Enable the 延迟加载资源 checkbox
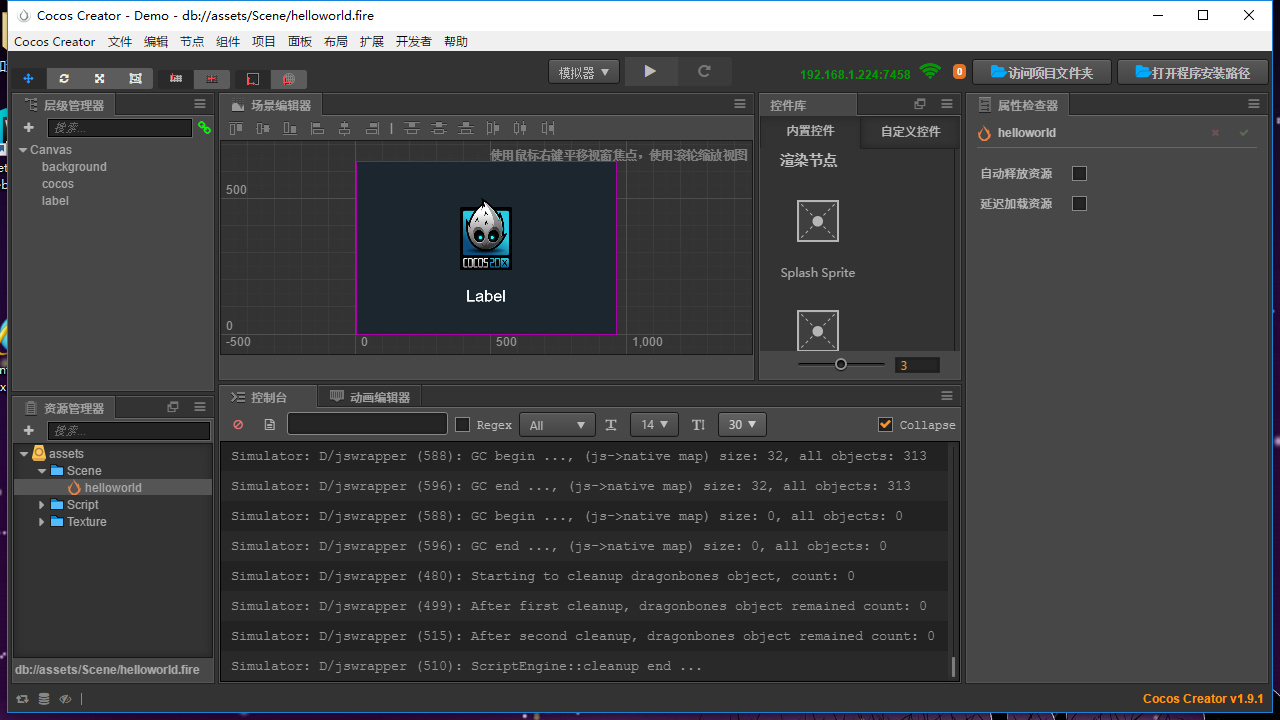 point(1079,203)
